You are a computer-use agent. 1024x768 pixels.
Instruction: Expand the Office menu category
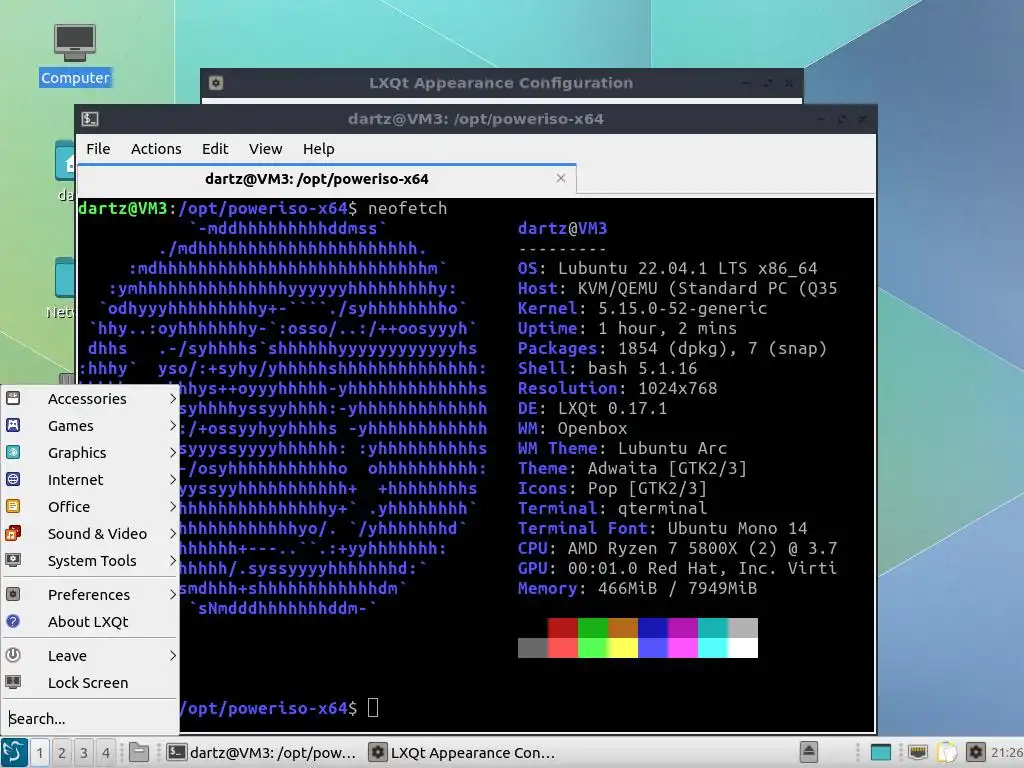click(90, 507)
